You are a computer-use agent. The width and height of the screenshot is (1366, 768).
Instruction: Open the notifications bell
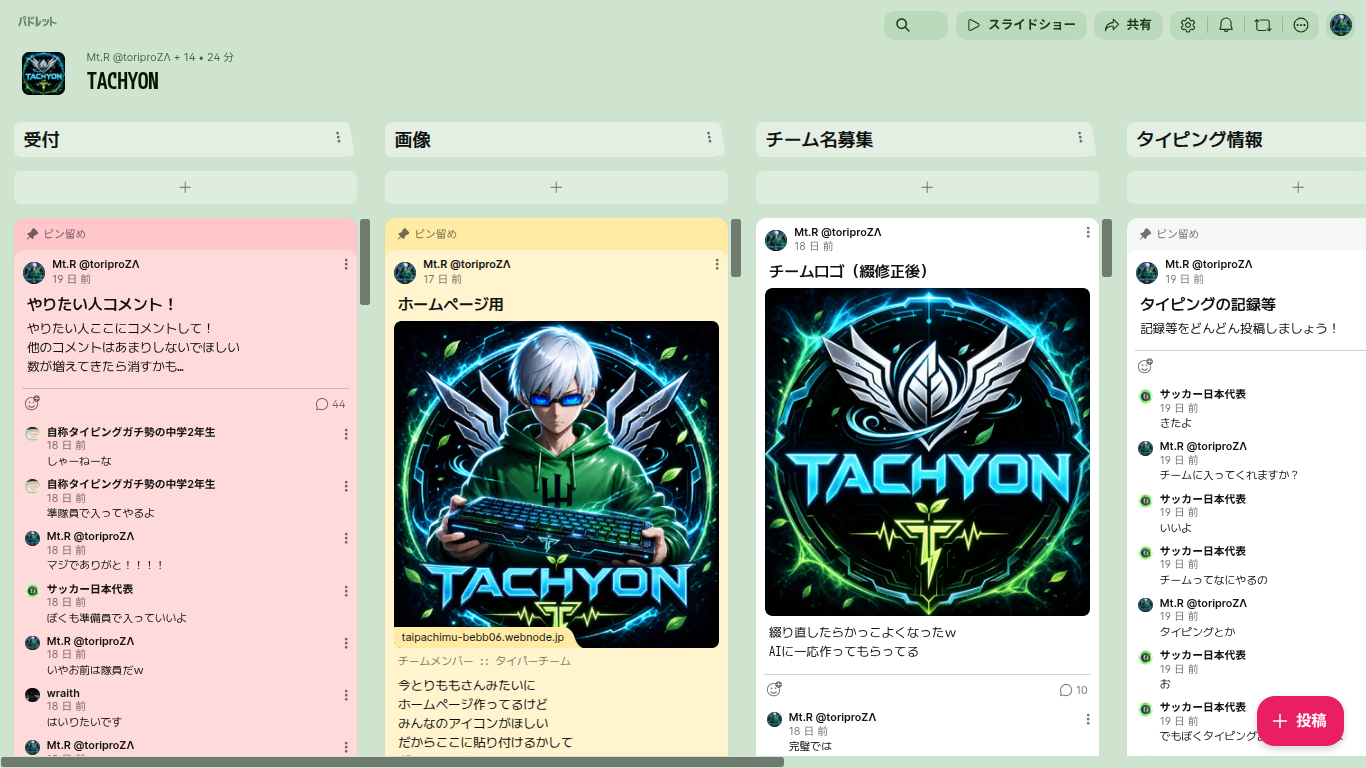click(1226, 25)
